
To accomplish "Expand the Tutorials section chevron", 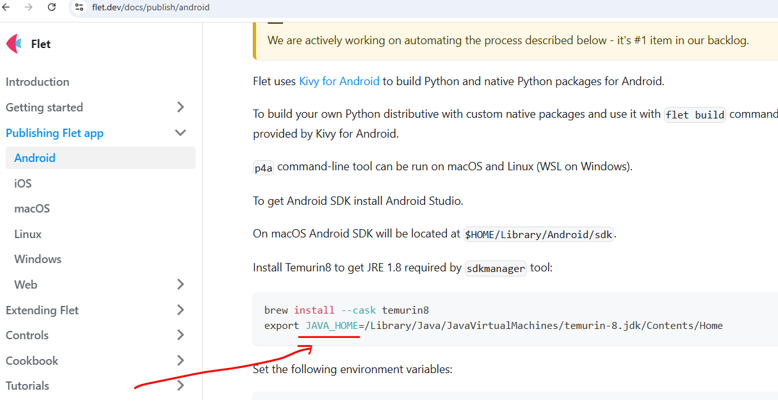I will (180, 386).
